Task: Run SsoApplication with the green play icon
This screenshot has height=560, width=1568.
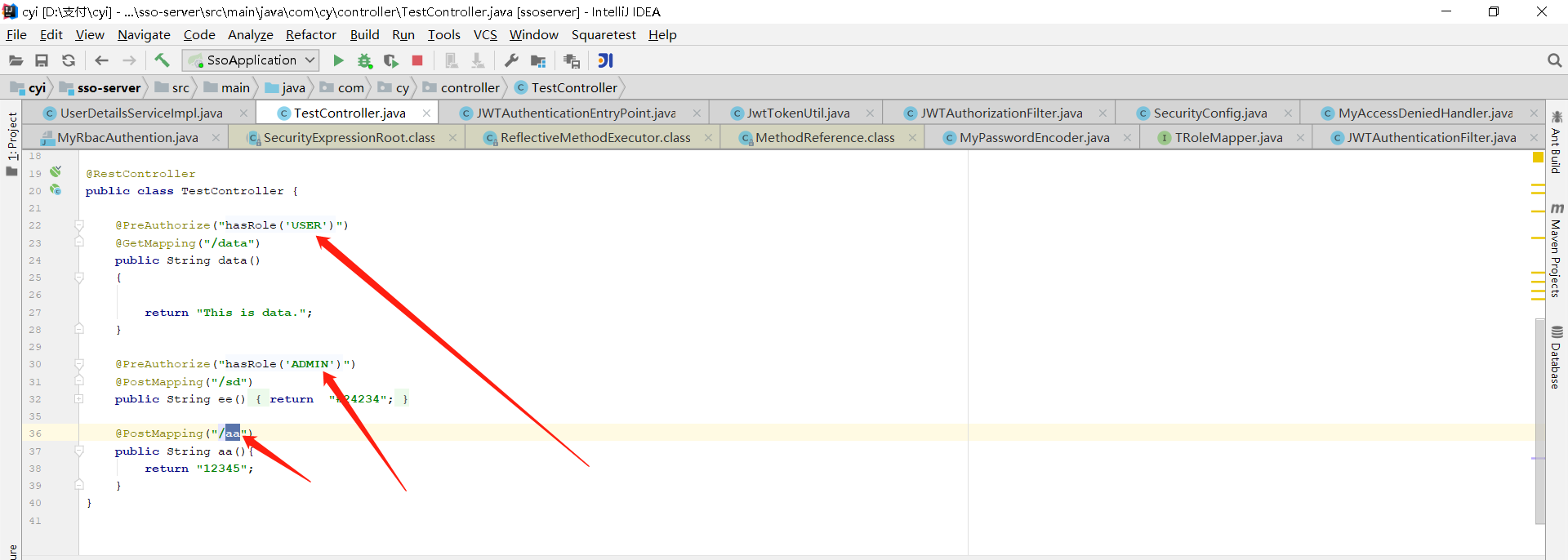Action: [338, 60]
